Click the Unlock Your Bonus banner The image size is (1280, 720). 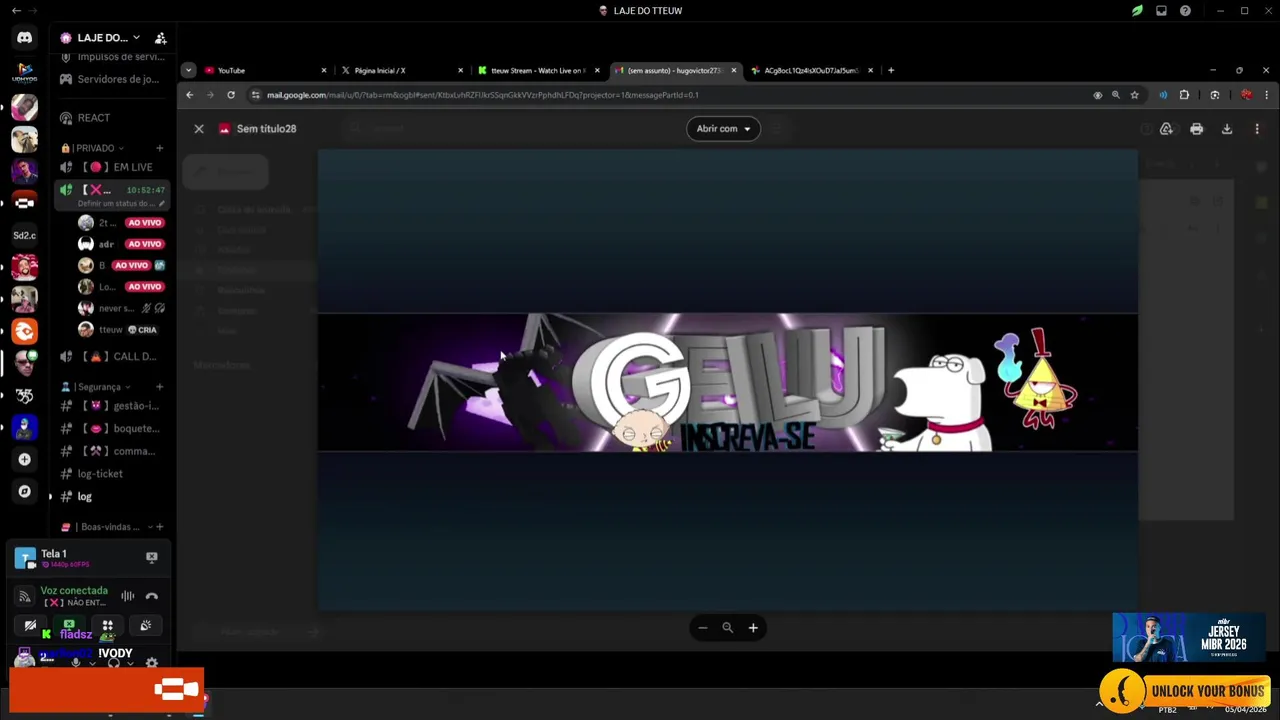(x=1188, y=690)
